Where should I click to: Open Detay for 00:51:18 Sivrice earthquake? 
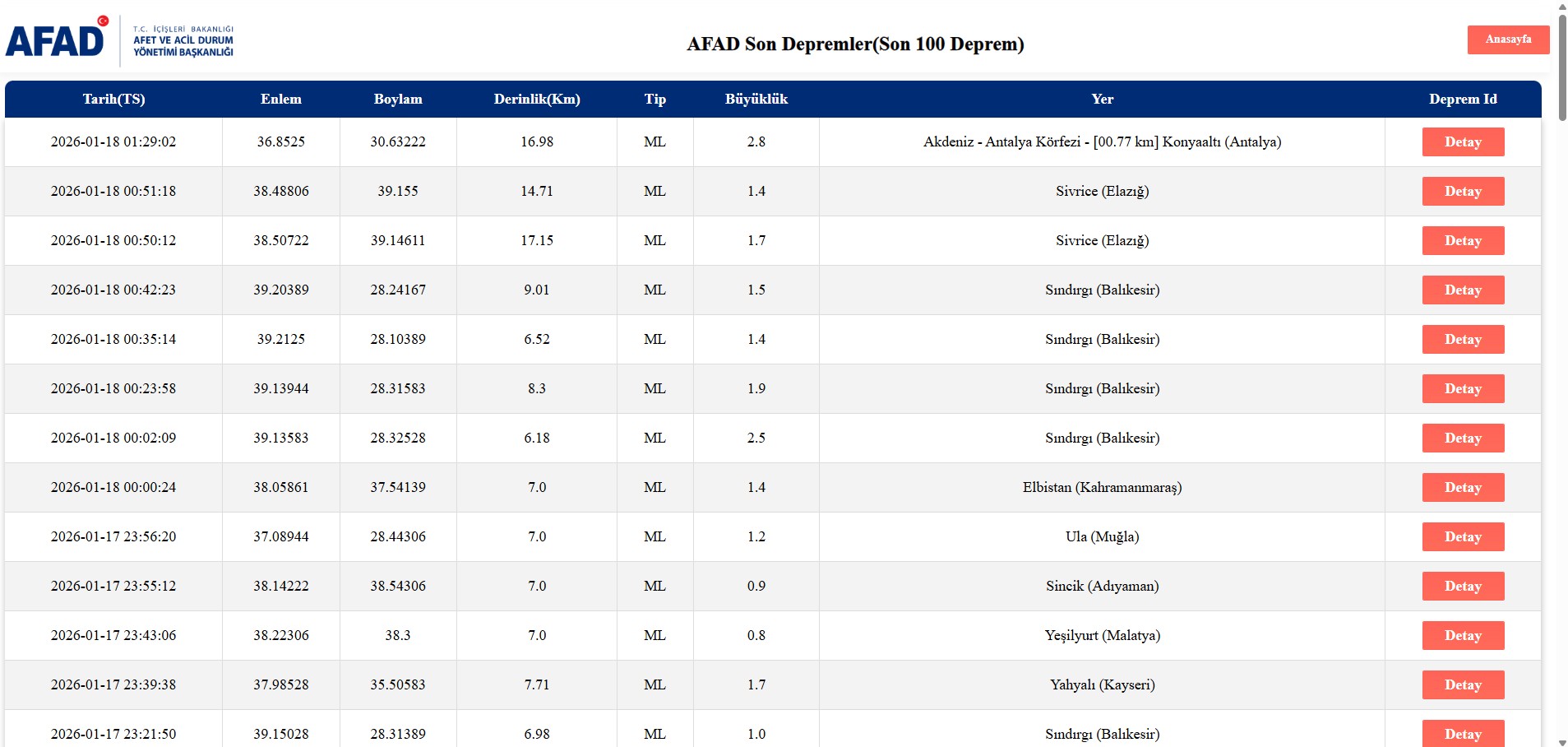[x=1463, y=191]
